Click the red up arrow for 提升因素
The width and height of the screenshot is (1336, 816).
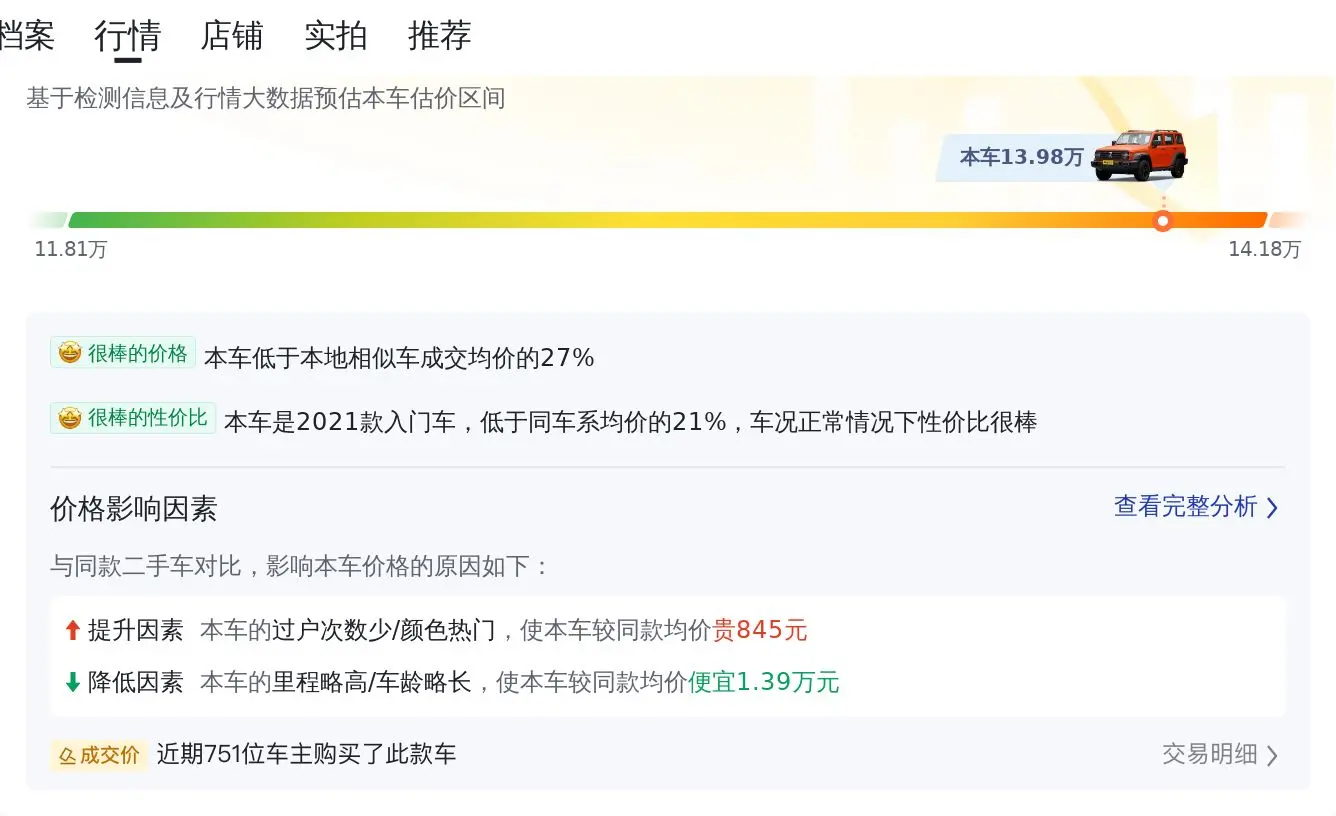[72, 630]
